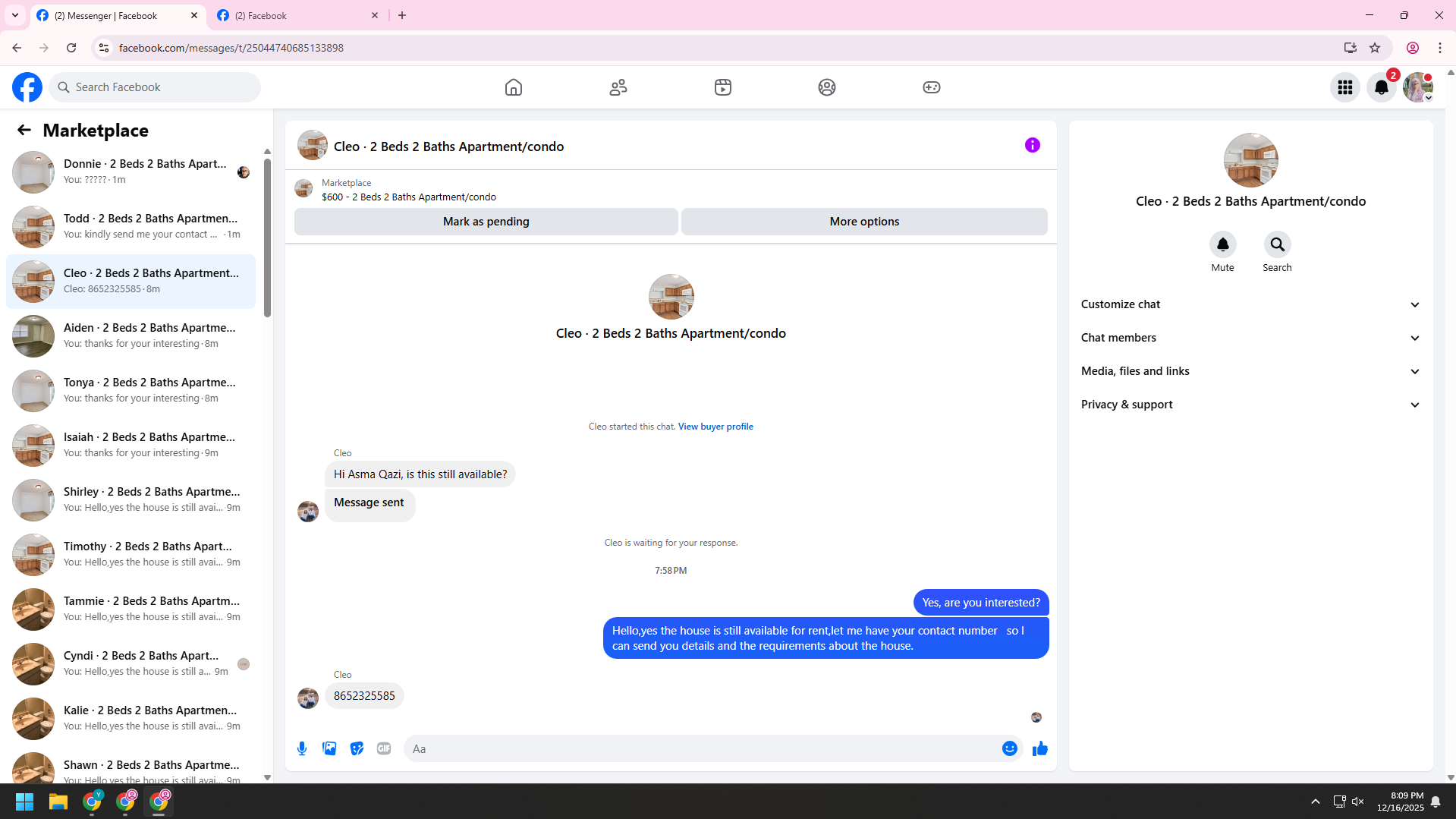Close the Messenger | Facebook tab
This screenshot has width=1456, height=819.
pyautogui.click(x=194, y=15)
